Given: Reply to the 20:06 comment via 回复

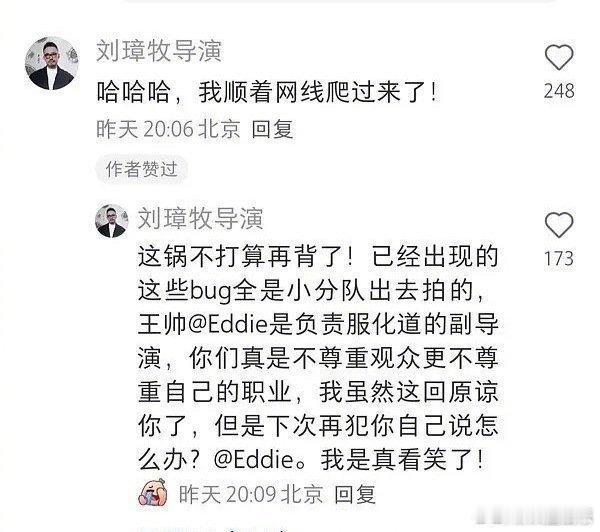Looking at the screenshot, I should click(272, 129).
